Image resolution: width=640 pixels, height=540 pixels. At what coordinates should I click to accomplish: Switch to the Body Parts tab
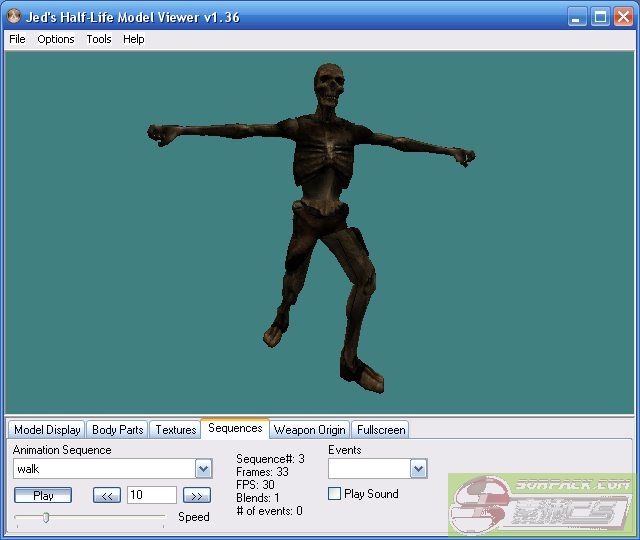[x=117, y=430]
